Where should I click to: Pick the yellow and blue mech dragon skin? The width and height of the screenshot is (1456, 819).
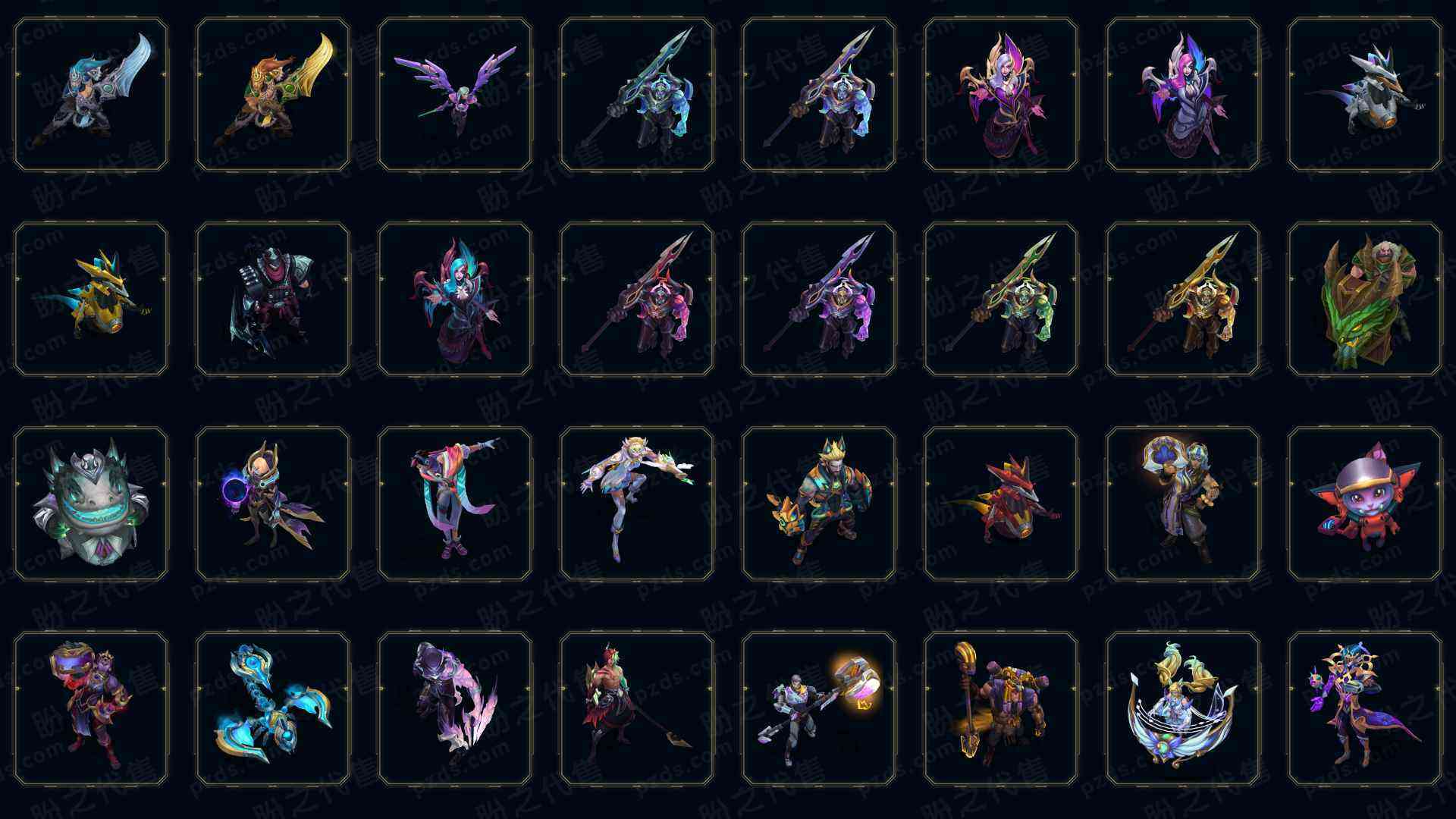(91, 299)
